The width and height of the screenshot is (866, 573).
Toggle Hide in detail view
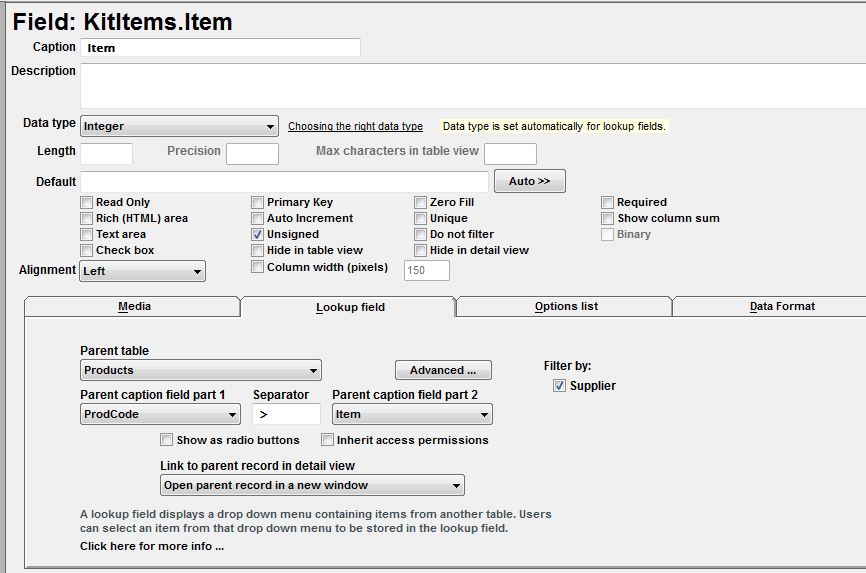point(420,250)
